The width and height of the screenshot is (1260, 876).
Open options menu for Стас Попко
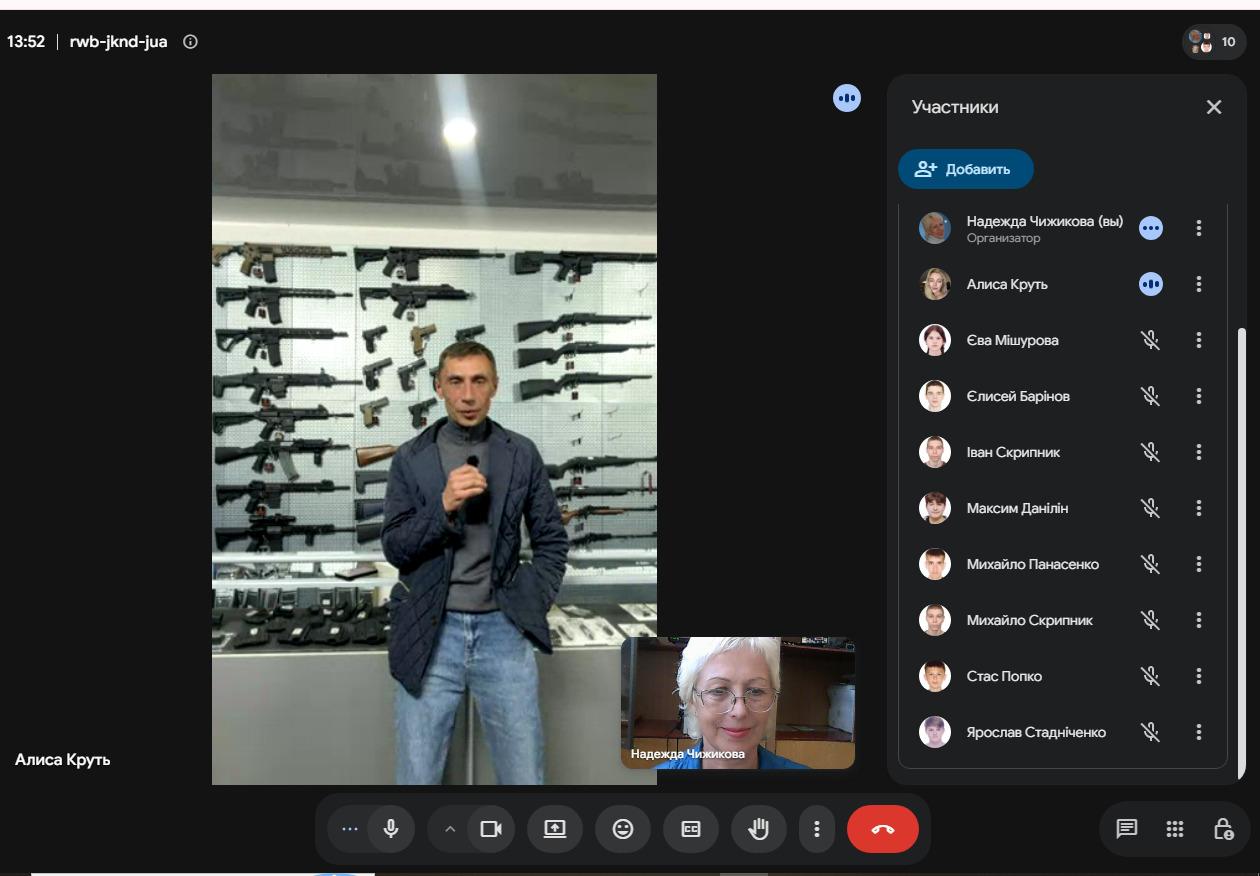pyautogui.click(x=1199, y=676)
